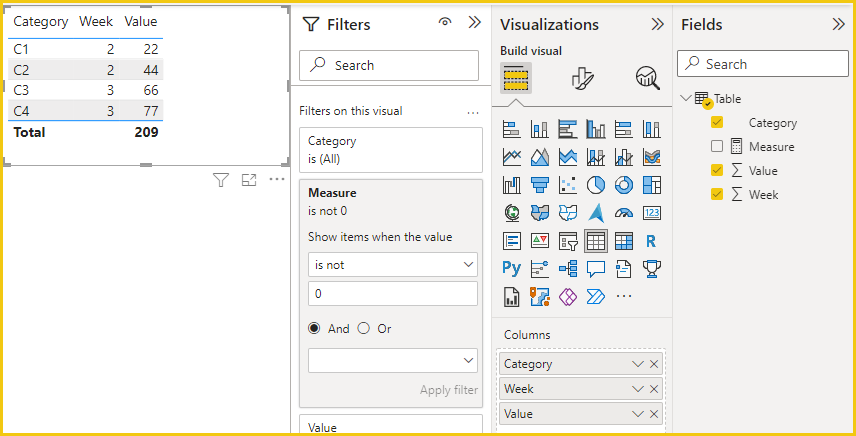Choose the pie chart visual
Screen dimensions: 856x436
tap(596, 185)
